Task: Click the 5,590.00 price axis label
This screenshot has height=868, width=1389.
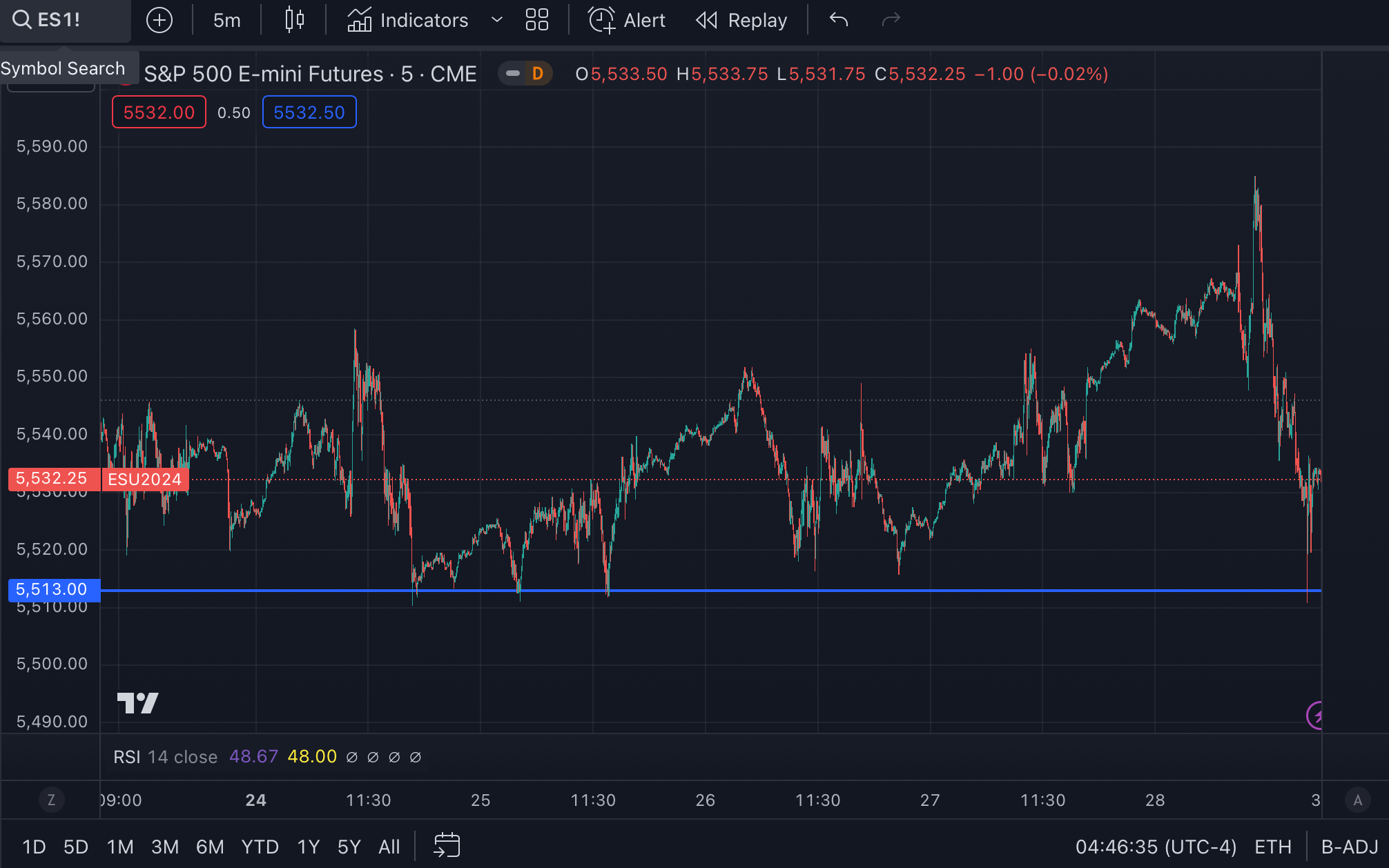Action: (52, 146)
